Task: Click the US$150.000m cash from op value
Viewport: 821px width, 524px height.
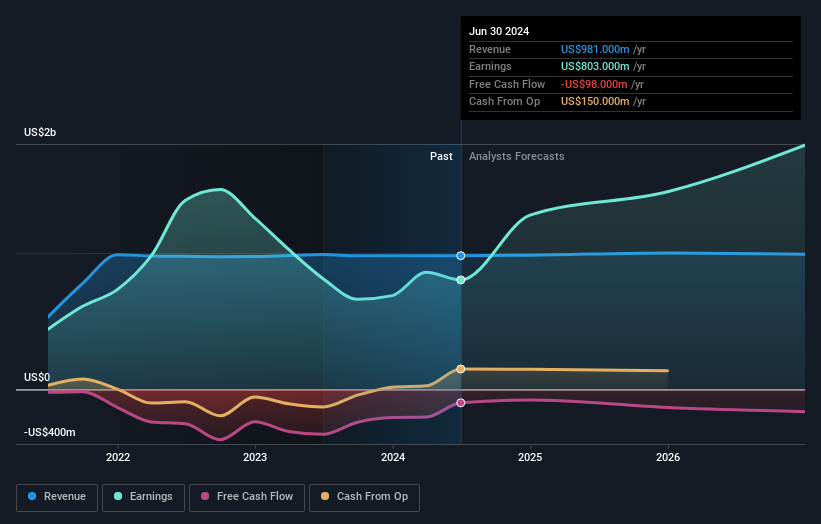Action: point(595,102)
